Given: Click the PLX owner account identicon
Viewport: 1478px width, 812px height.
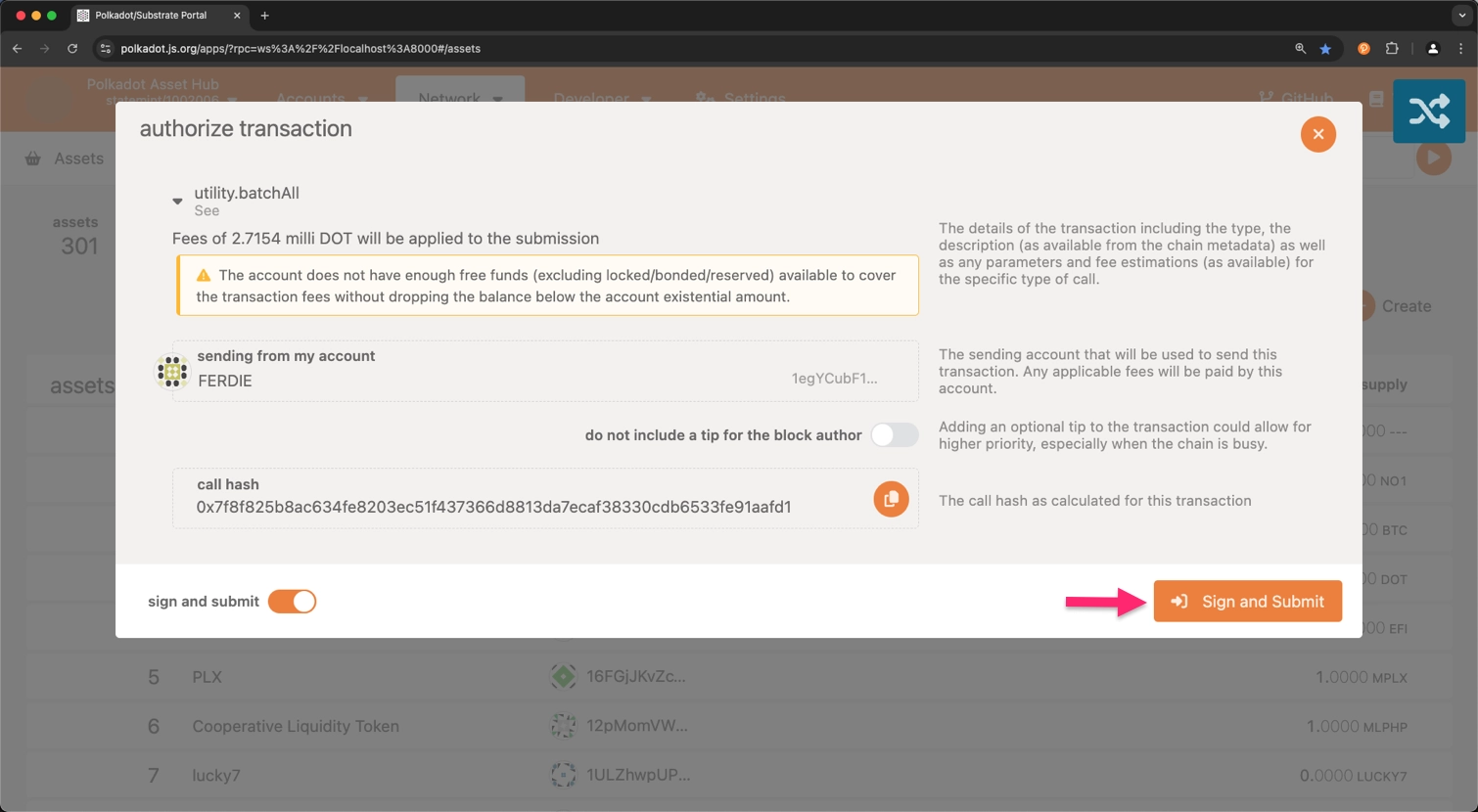Looking at the screenshot, I should (x=563, y=676).
